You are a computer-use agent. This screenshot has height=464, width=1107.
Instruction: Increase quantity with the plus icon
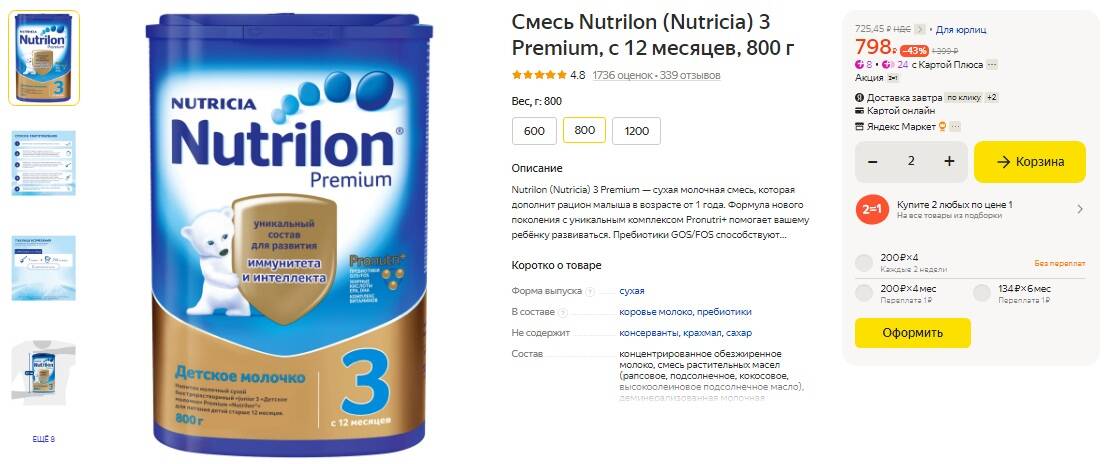coord(949,162)
